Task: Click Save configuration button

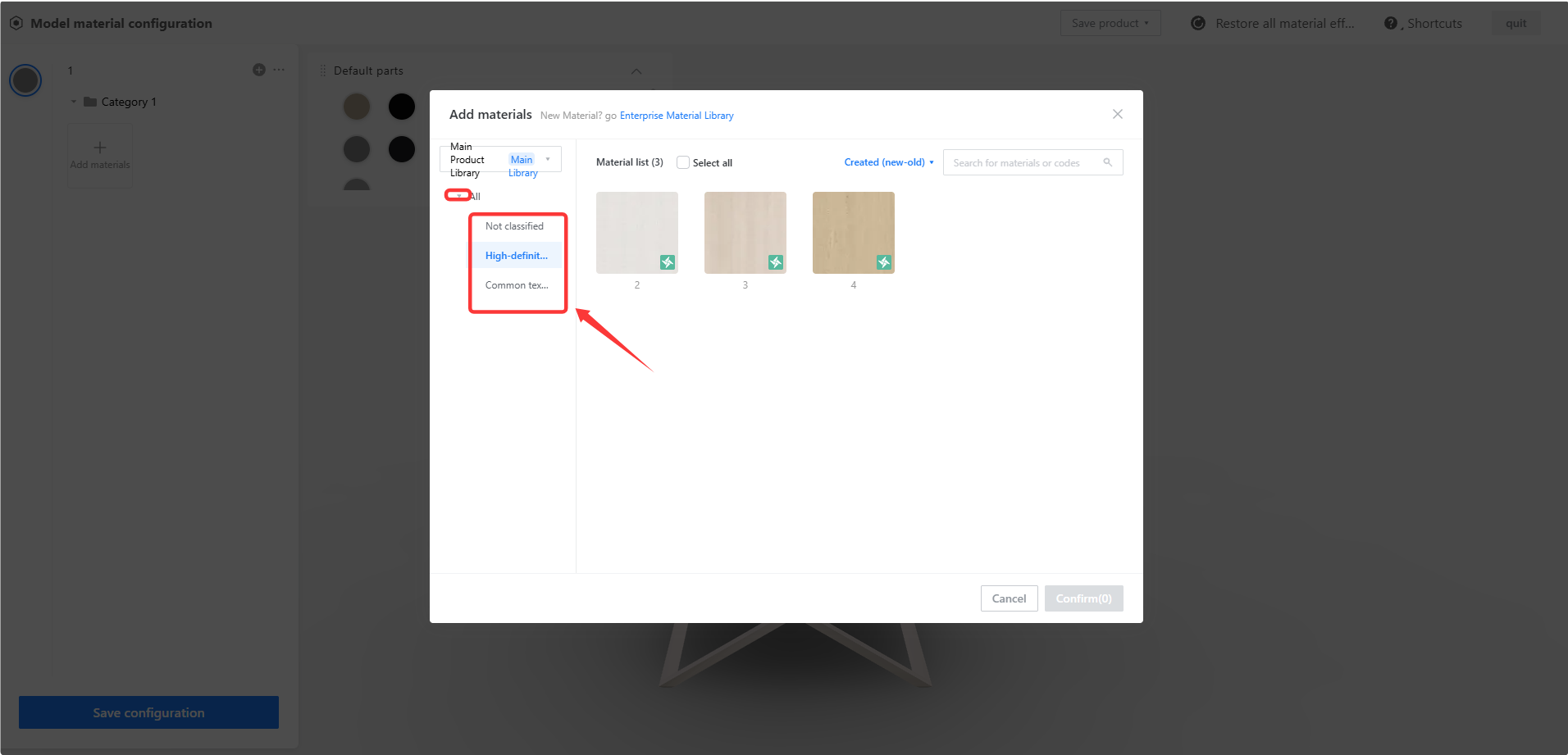Action: [148, 712]
